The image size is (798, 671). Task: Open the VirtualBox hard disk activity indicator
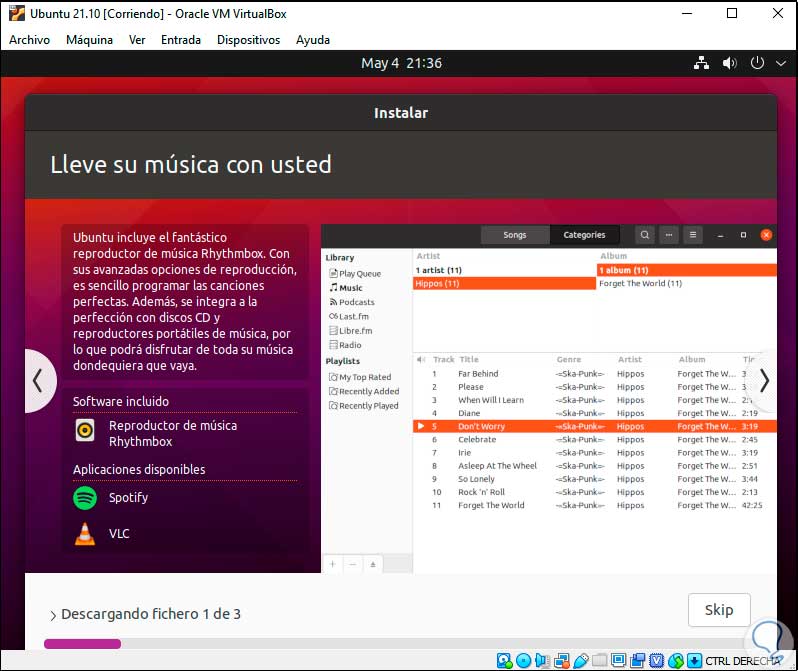(504, 661)
